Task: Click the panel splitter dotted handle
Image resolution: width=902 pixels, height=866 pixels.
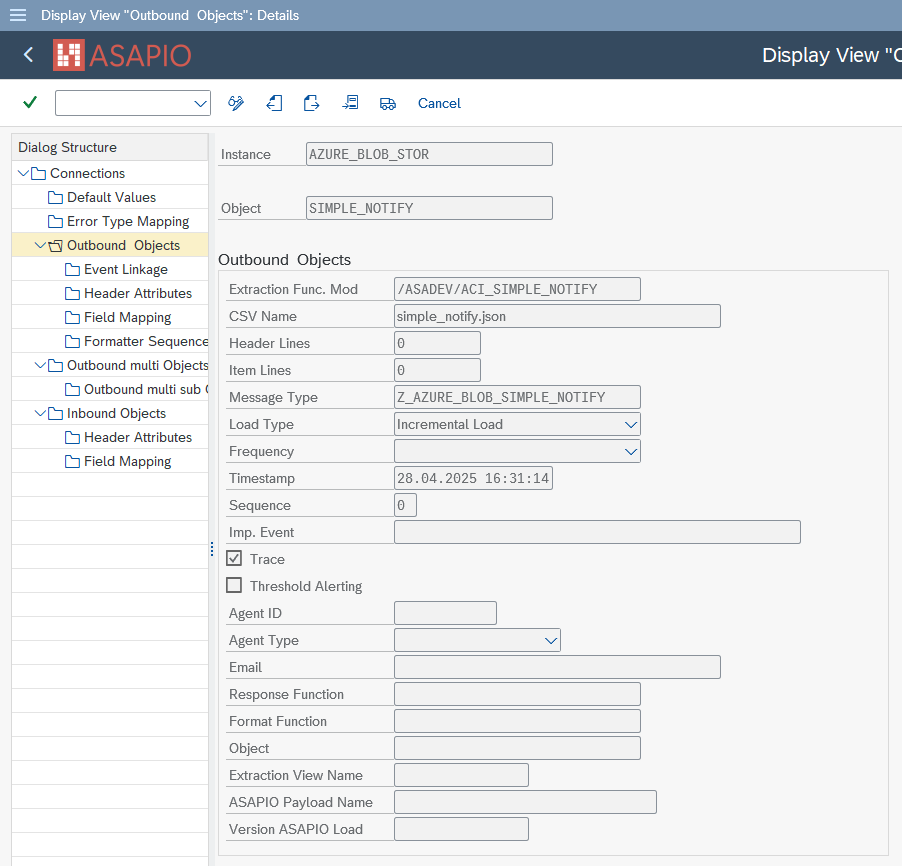Action: click(x=212, y=549)
